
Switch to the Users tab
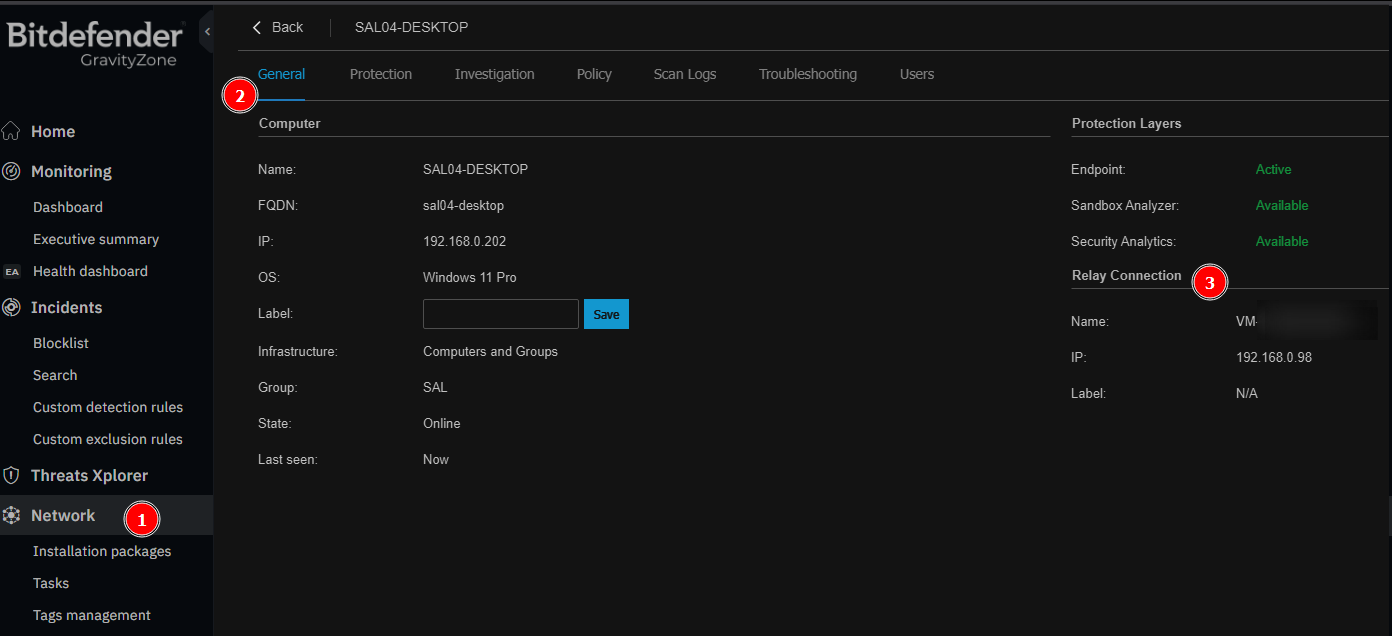pyautogui.click(x=917, y=74)
